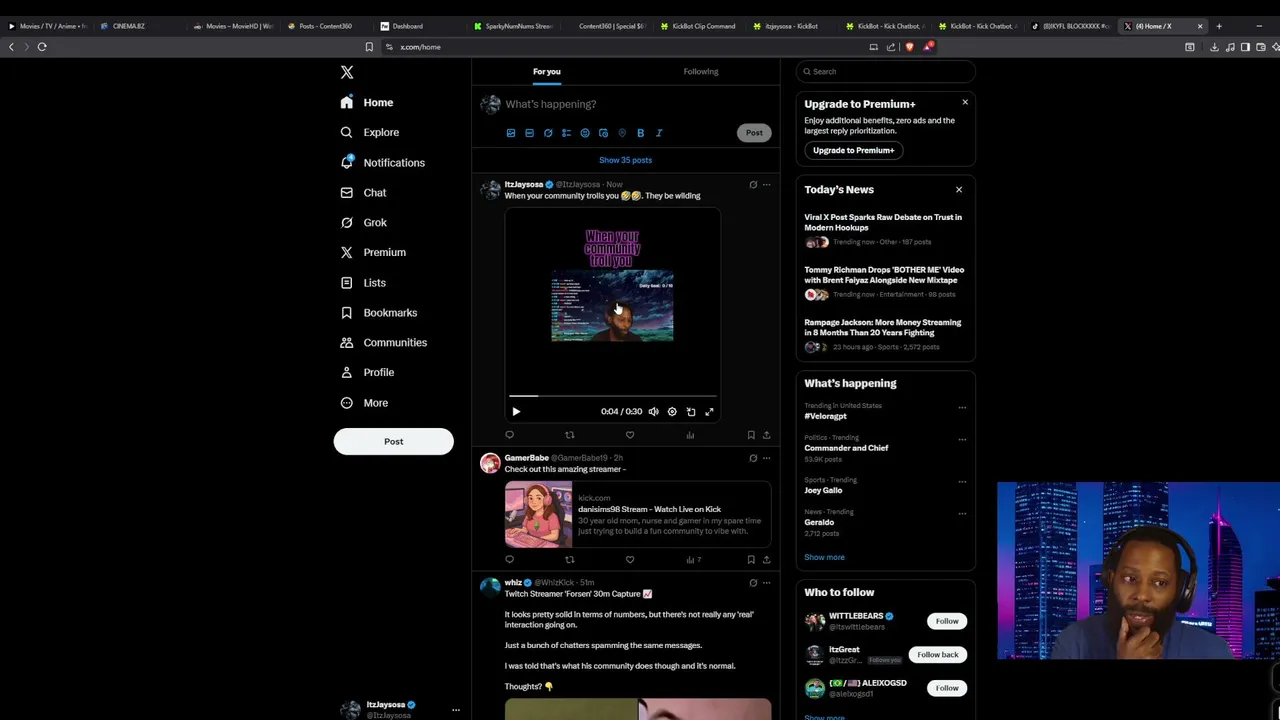Click Grok icon on ItzJaysosa's post
This screenshot has height=720, width=1280.
point(753,184)
